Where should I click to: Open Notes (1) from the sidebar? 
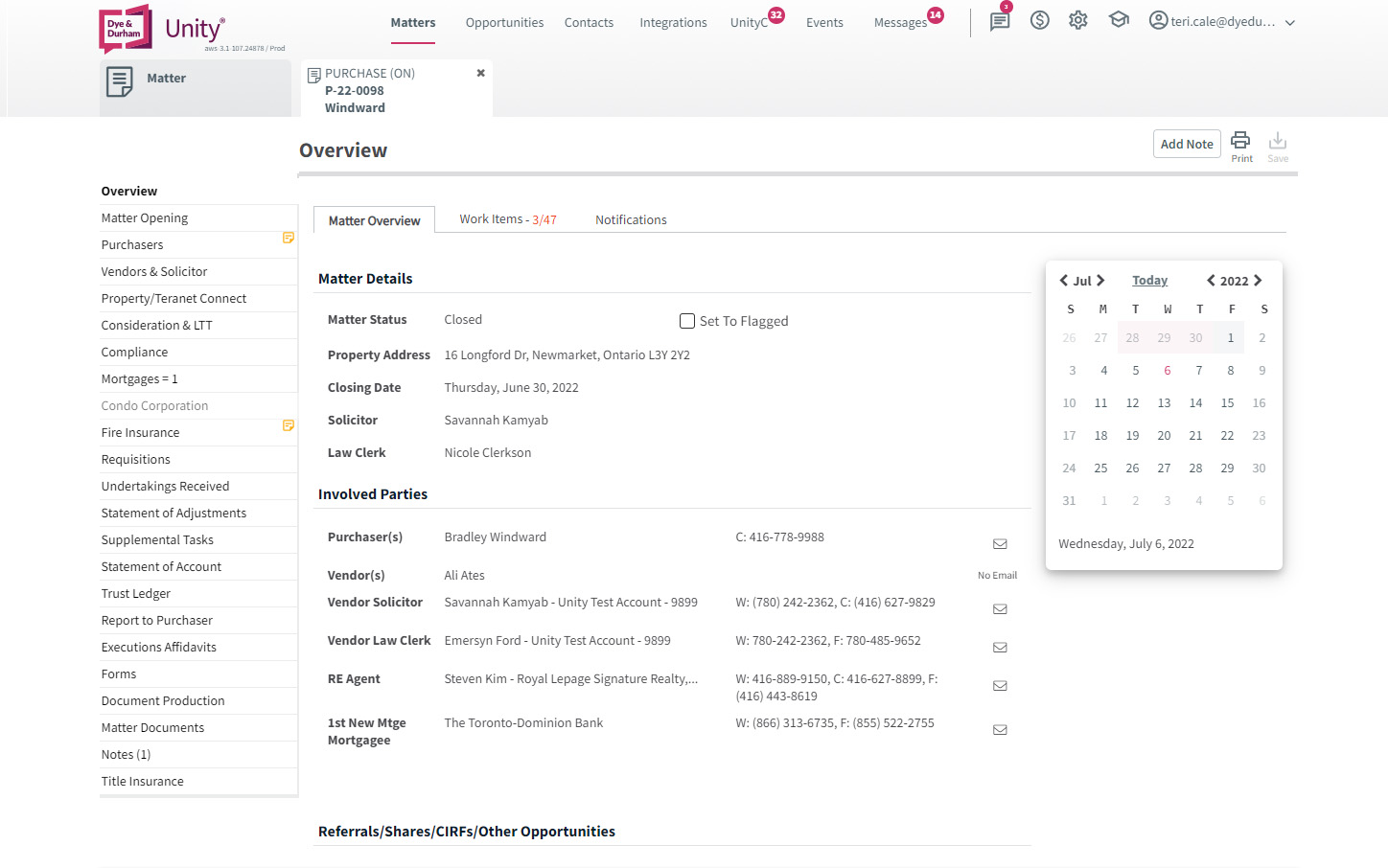click(x=125, y=754)
